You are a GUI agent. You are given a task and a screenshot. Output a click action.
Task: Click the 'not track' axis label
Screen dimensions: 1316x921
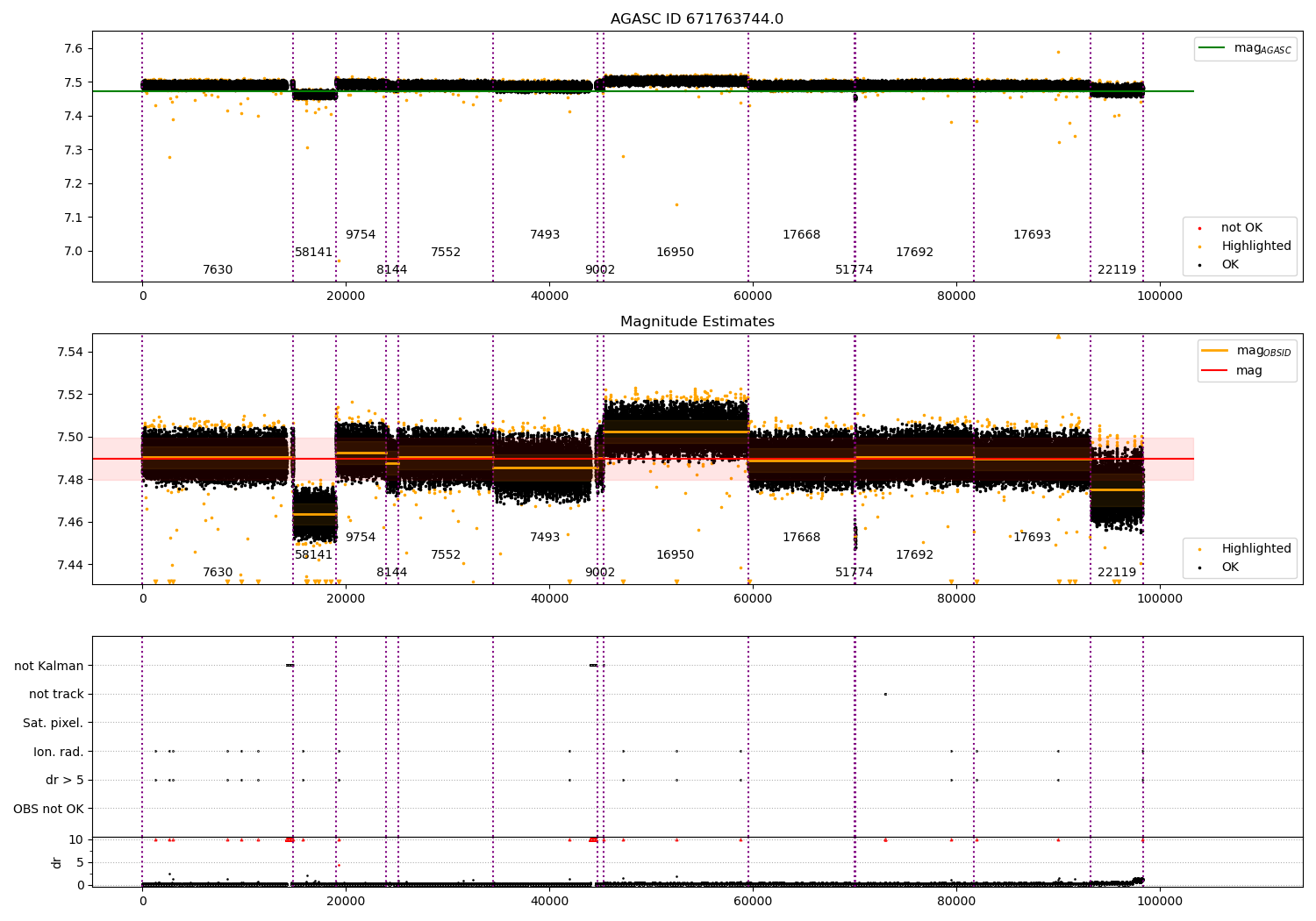tap(56, 695)
